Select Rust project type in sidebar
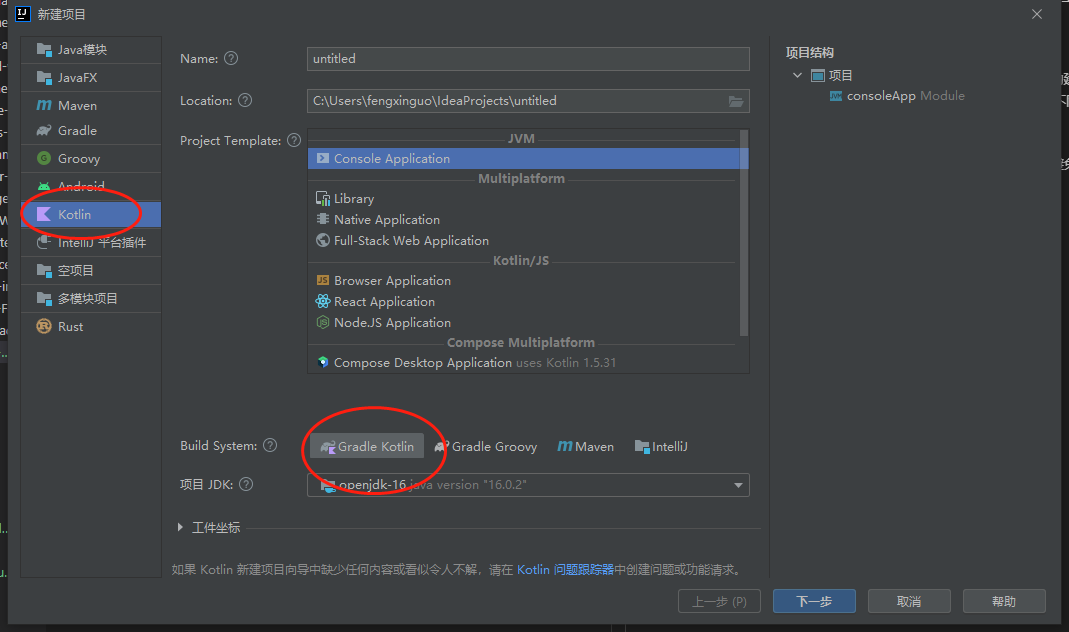1069x632 pixels. (70, 327)
